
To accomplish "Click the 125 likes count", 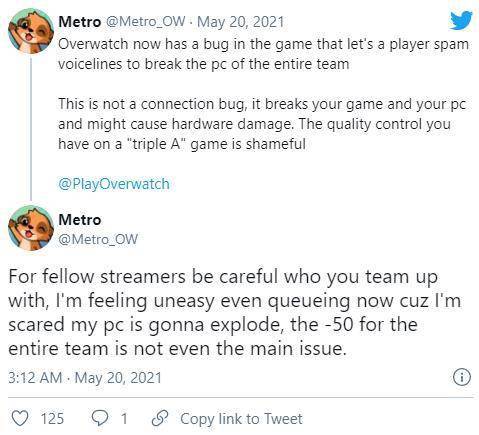I will 52,418.
